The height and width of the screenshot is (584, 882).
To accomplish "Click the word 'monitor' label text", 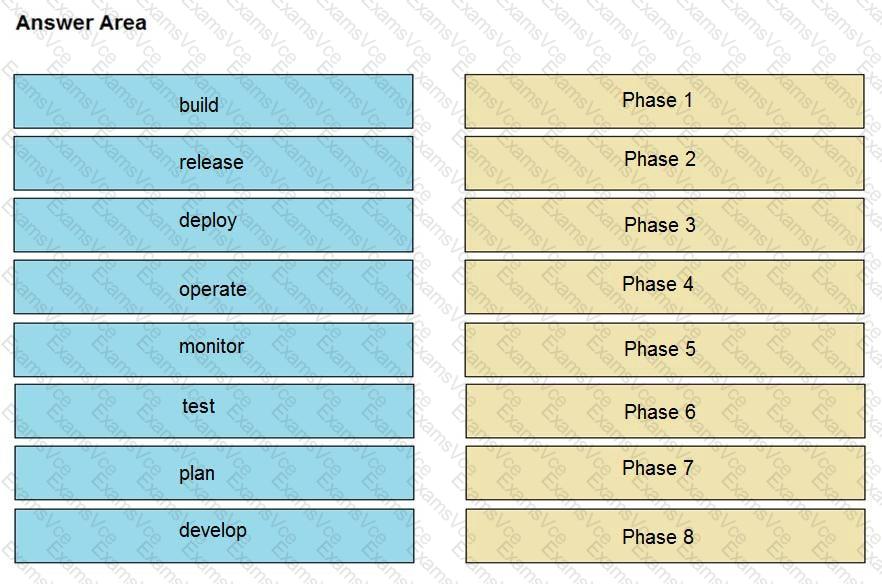I will click(212, 346).
